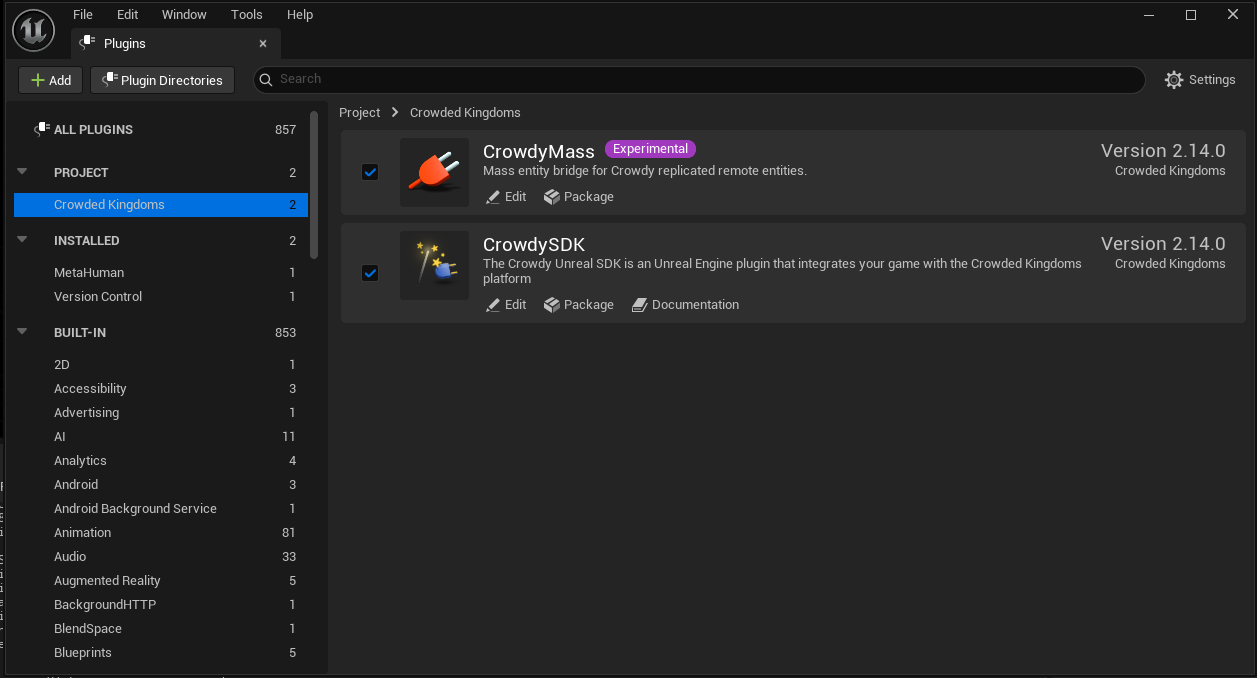The width and height of the screenshot is (1257, 678).
Task: Click the CrowdySDK magic wand plug thumbnail
Action: point(434,265)
